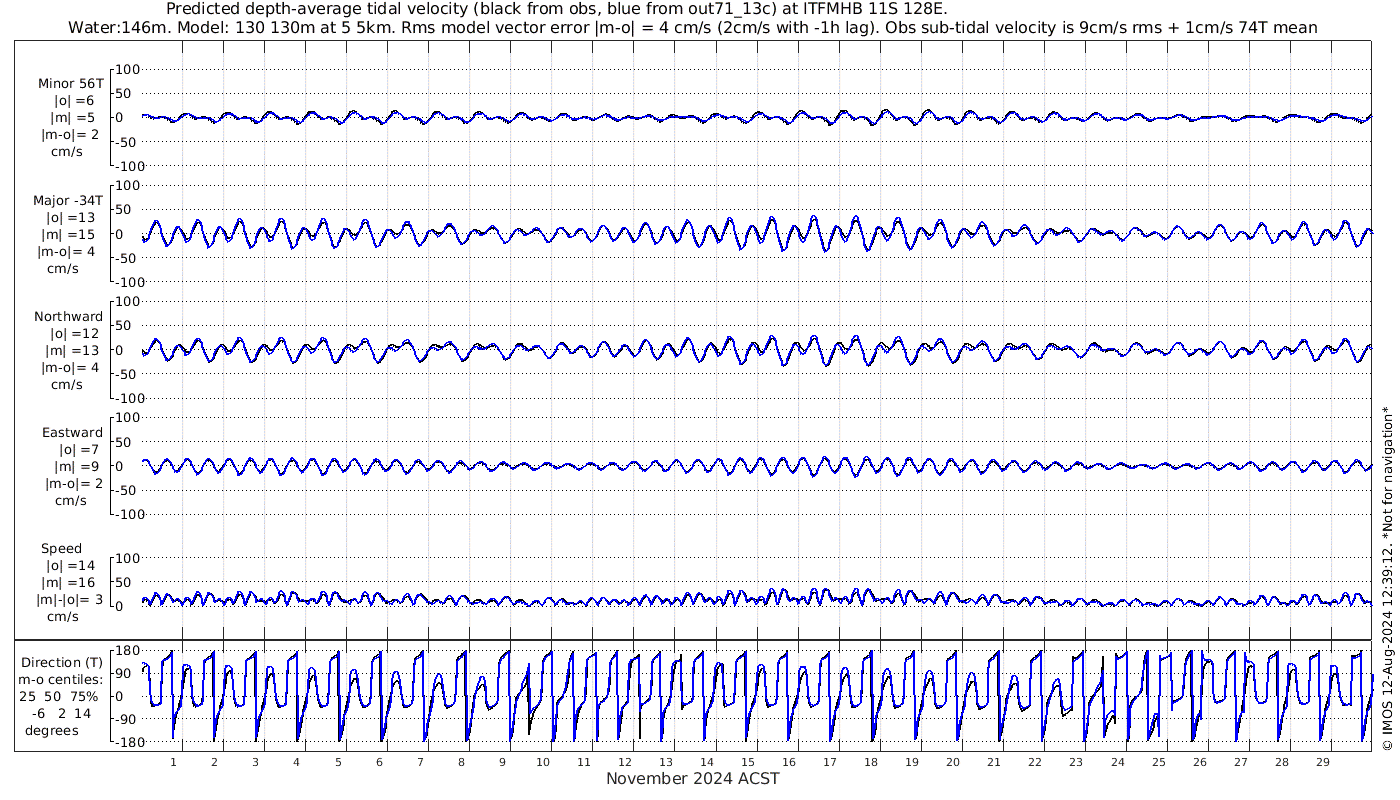Viewport: 1400px width, 800px height.
Task: Click '|o| =7' in Eastward panel
Action: [78, 450]
